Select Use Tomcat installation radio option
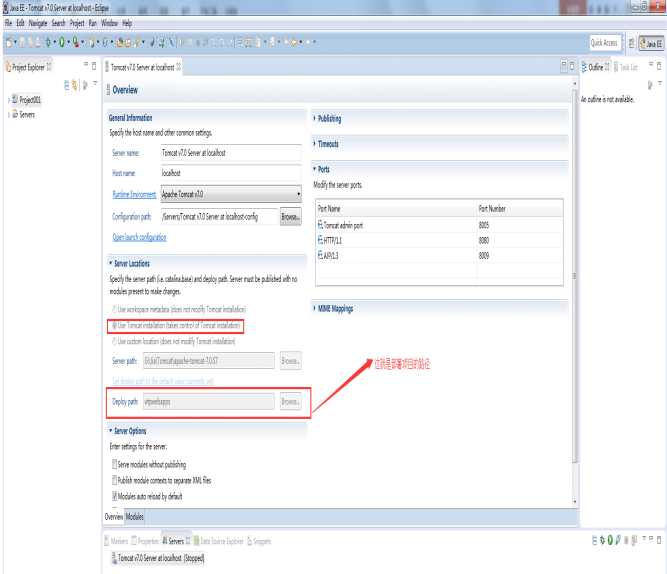 click(x=114, y=326)
